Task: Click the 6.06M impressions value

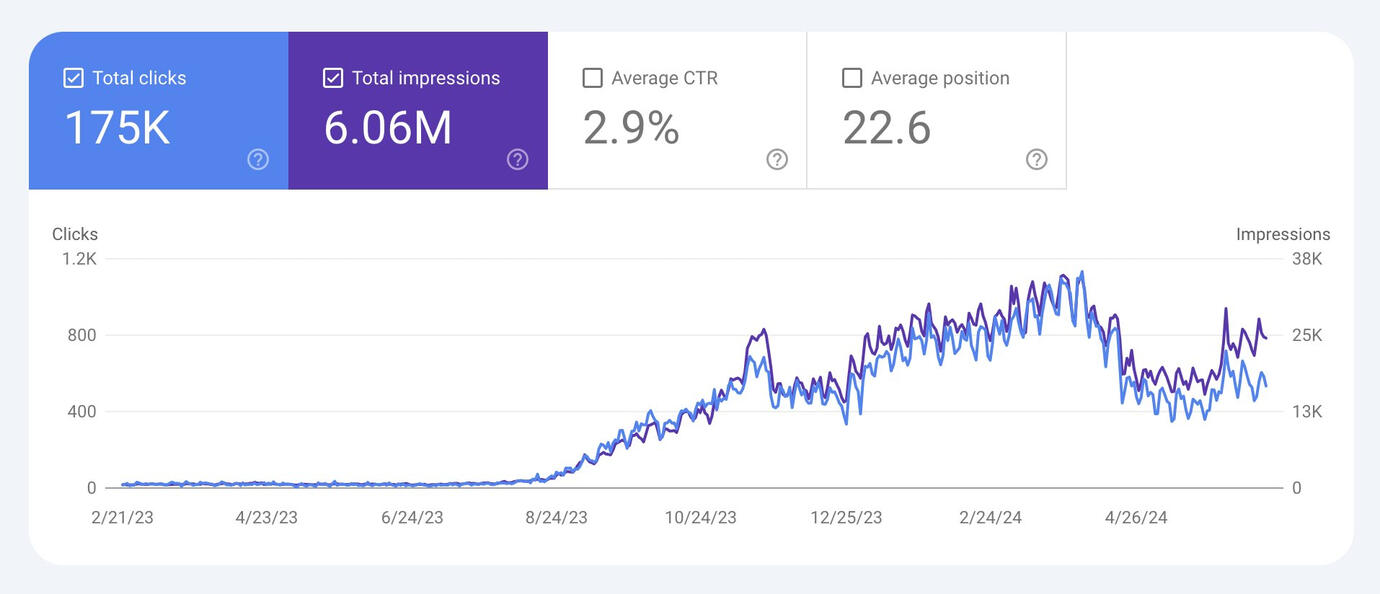Action: tap(388, 128)
